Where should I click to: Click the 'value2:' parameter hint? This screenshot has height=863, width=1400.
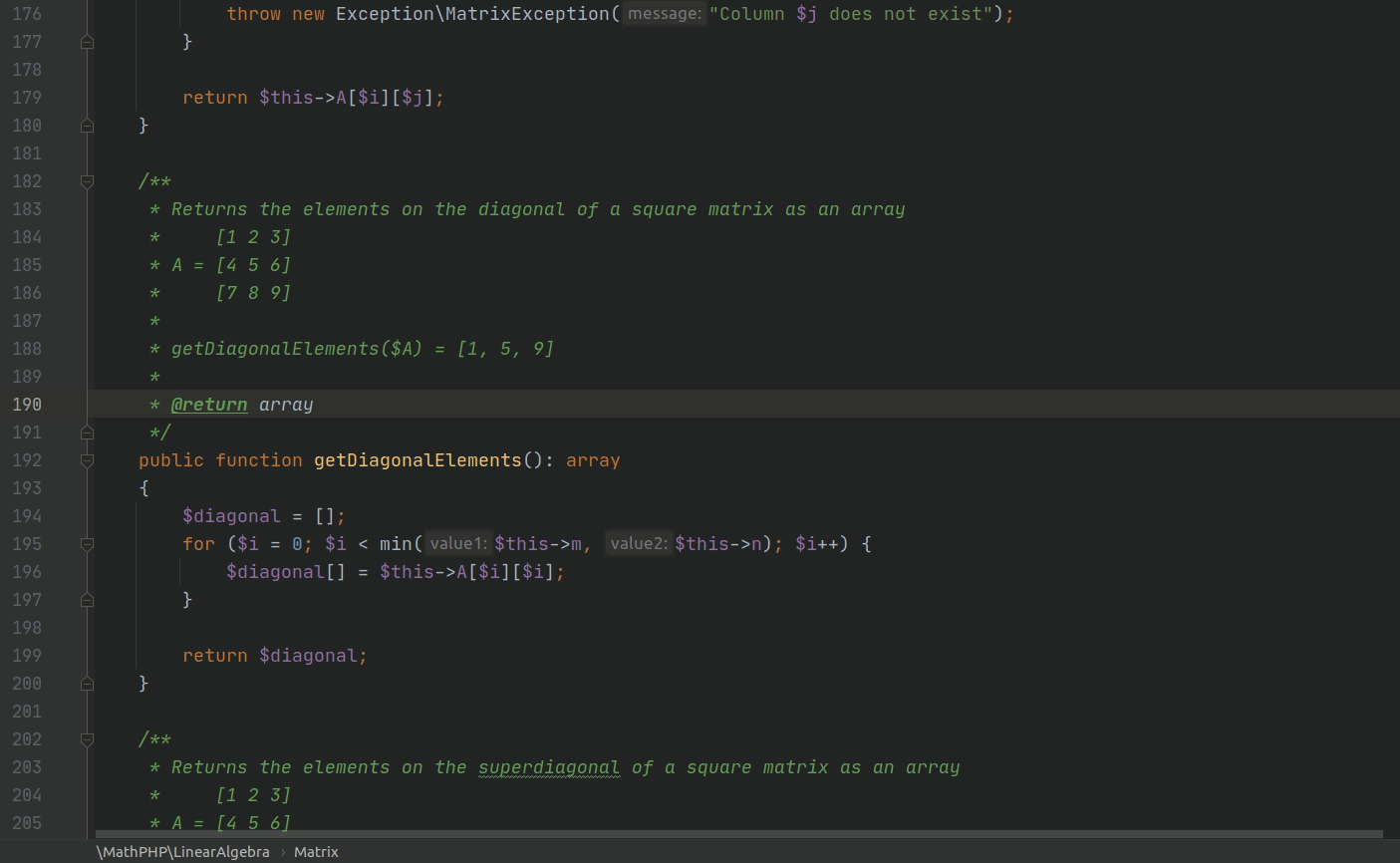(639, 544)
